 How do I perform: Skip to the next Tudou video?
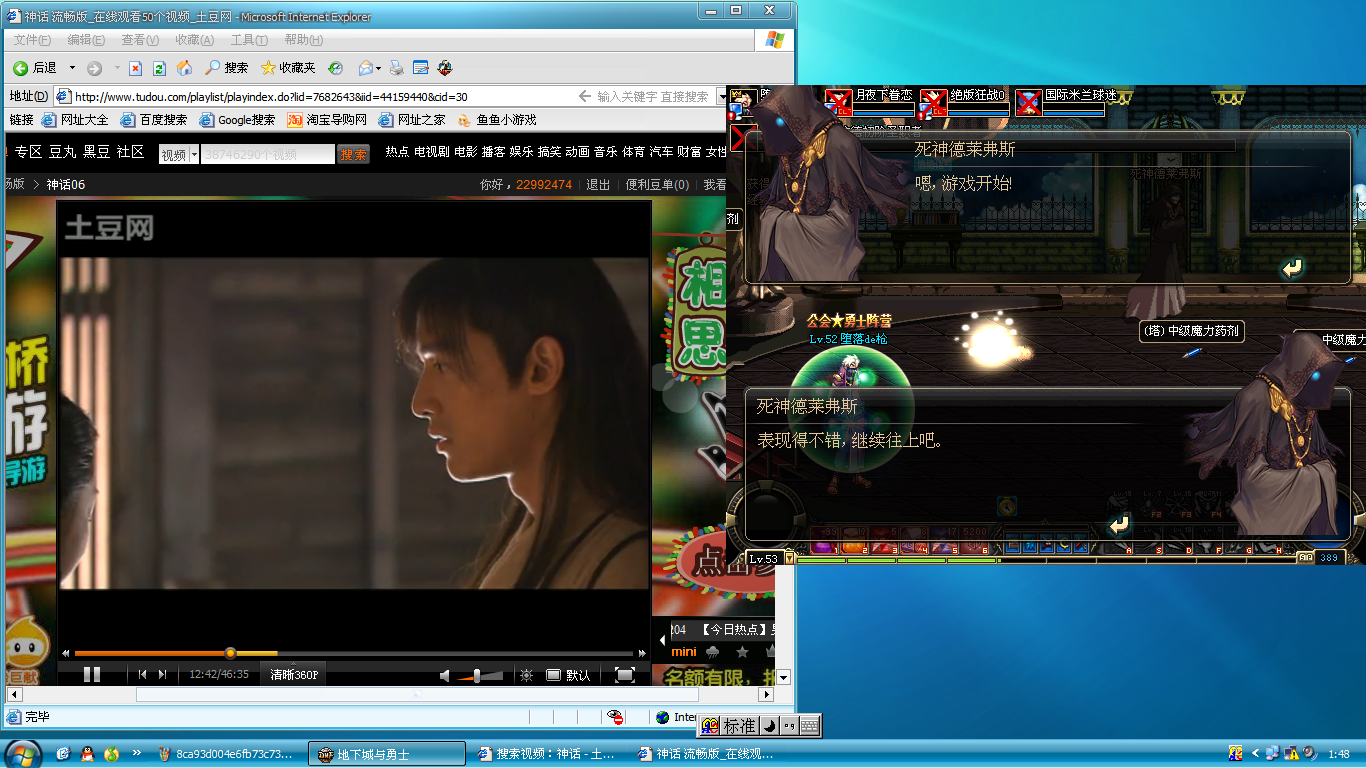[x=163, y=675]
